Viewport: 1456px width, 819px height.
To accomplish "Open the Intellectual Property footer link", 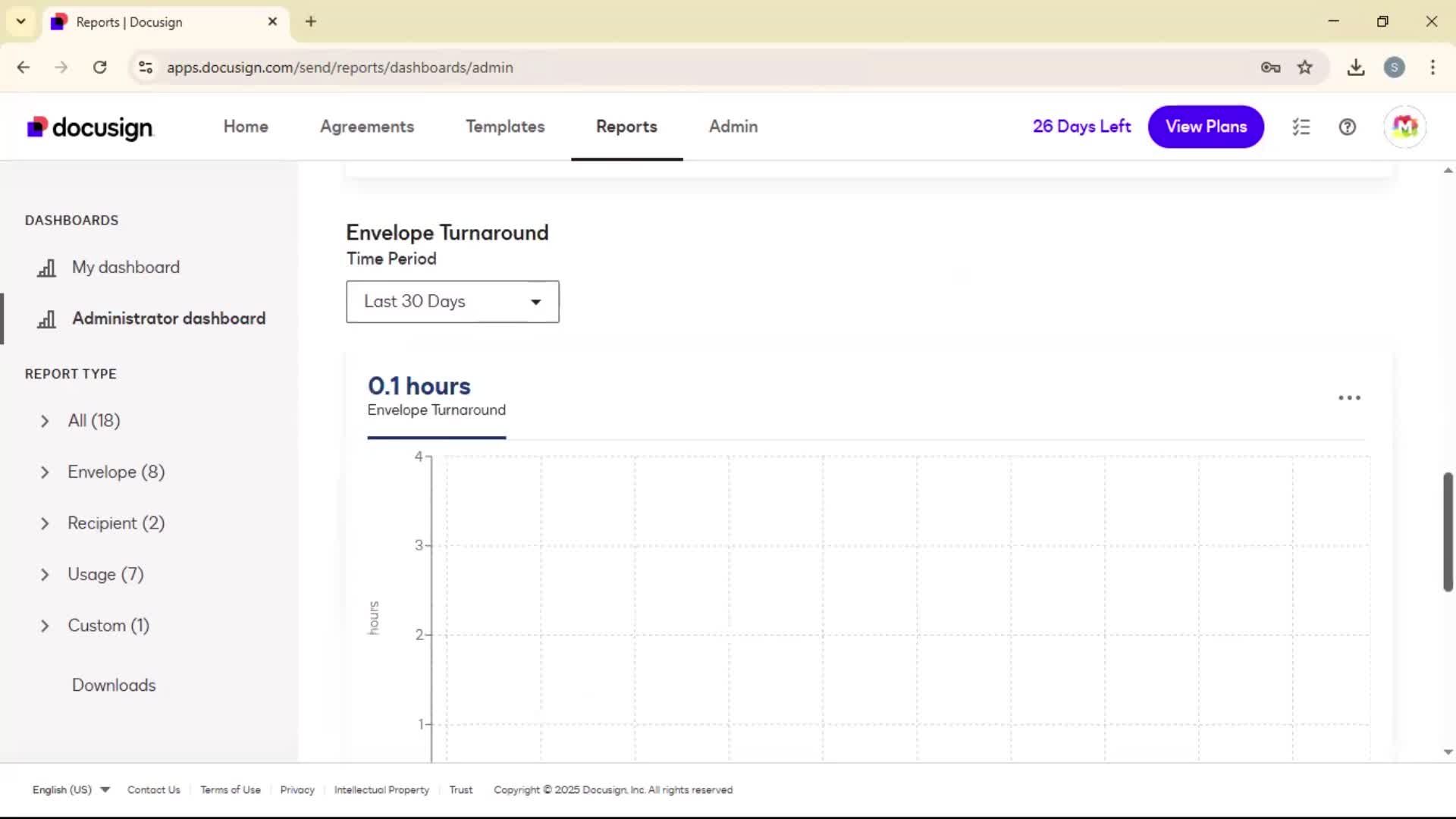I will (x=381, y=789).
